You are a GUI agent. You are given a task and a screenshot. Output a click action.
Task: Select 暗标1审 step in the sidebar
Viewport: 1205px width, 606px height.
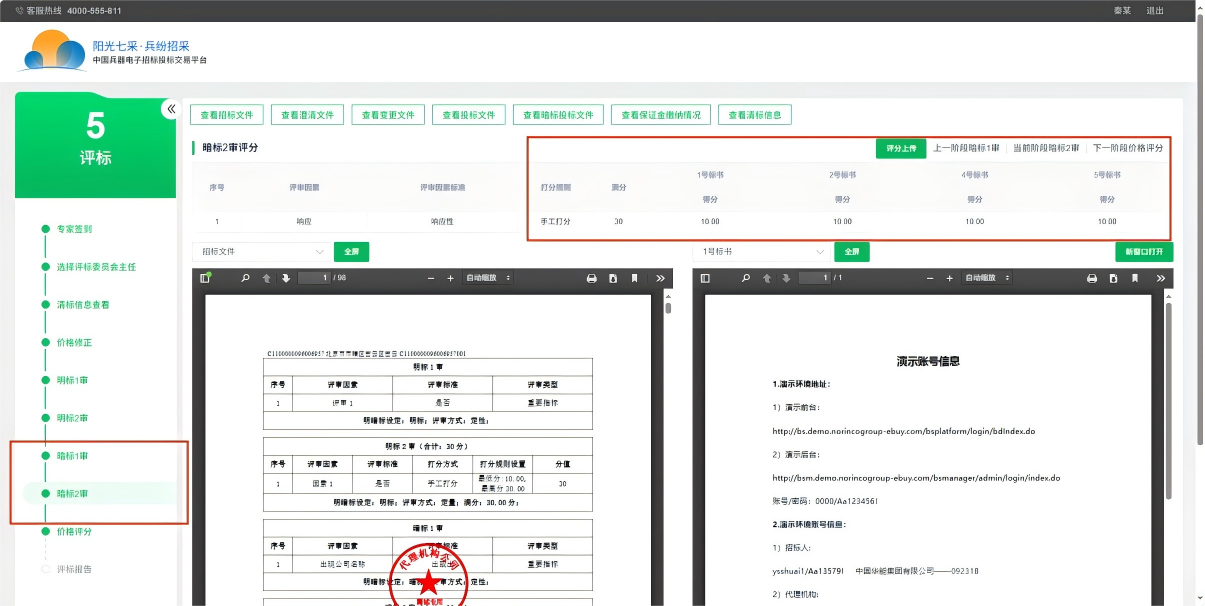pyautogui.click(x=72, y=456)
